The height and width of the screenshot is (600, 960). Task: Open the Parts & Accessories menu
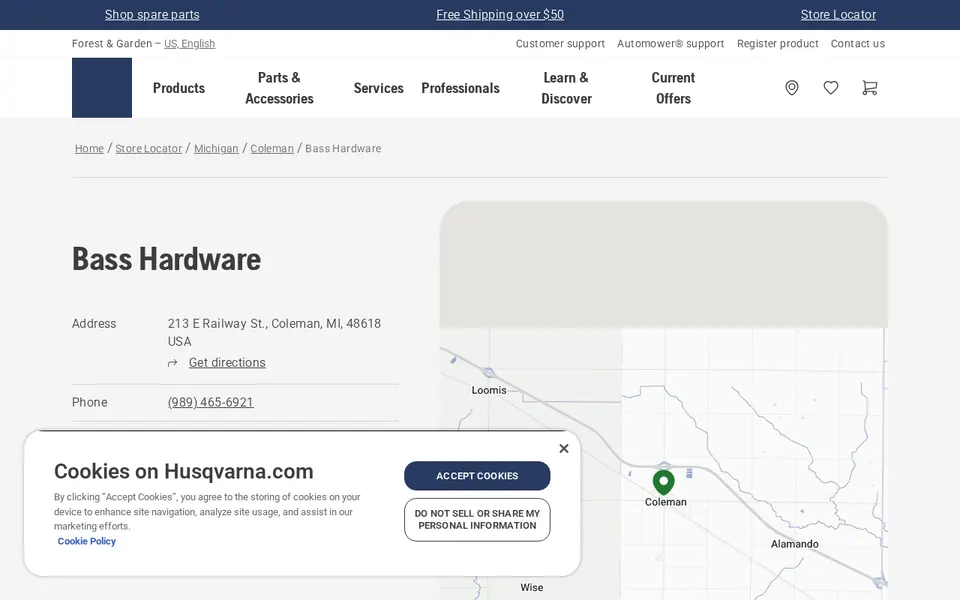click(x=279, y=88)
